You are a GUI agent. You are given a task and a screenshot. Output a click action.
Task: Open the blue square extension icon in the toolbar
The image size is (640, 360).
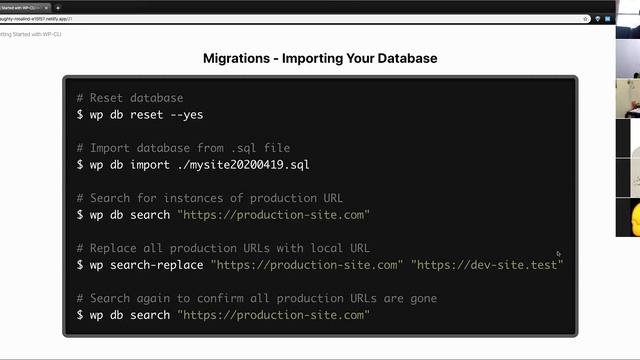(x=607, y=19)
